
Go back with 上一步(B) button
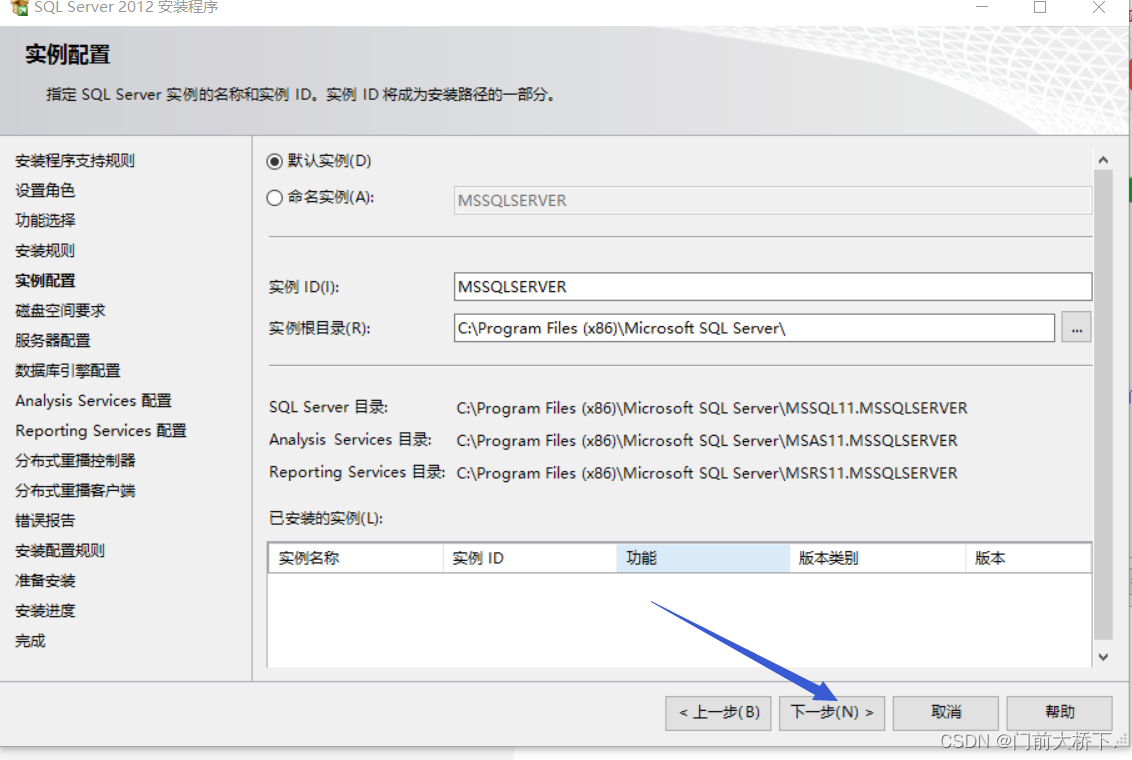coord(718,713)
